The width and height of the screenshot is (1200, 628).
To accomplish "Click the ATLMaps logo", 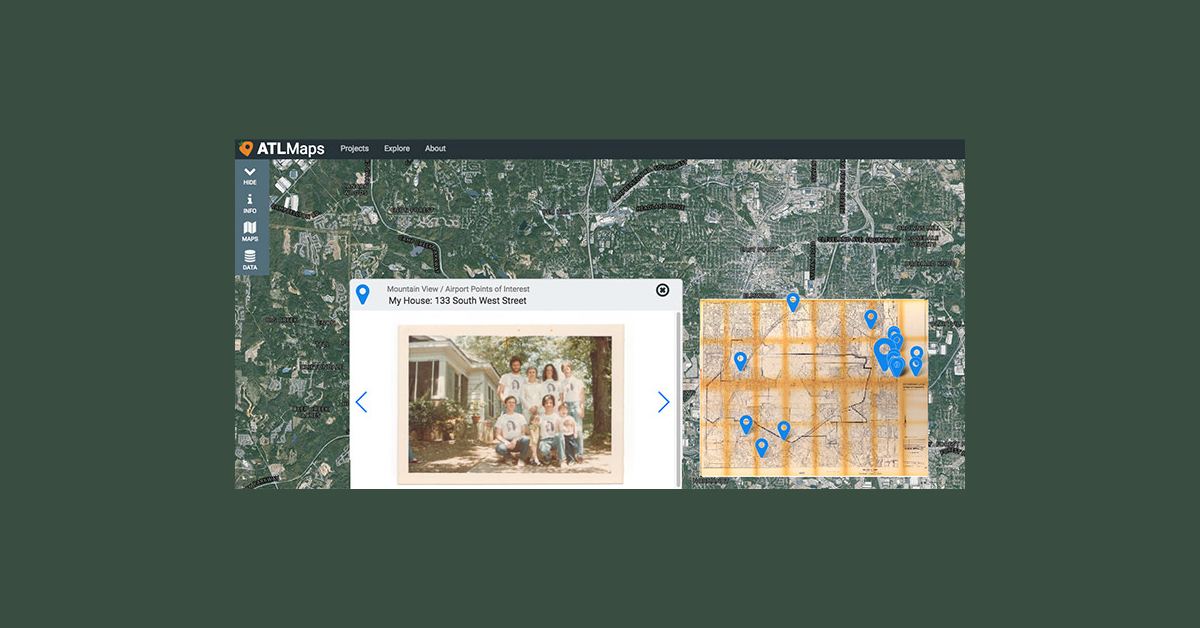I will click(x=282, y=149).
